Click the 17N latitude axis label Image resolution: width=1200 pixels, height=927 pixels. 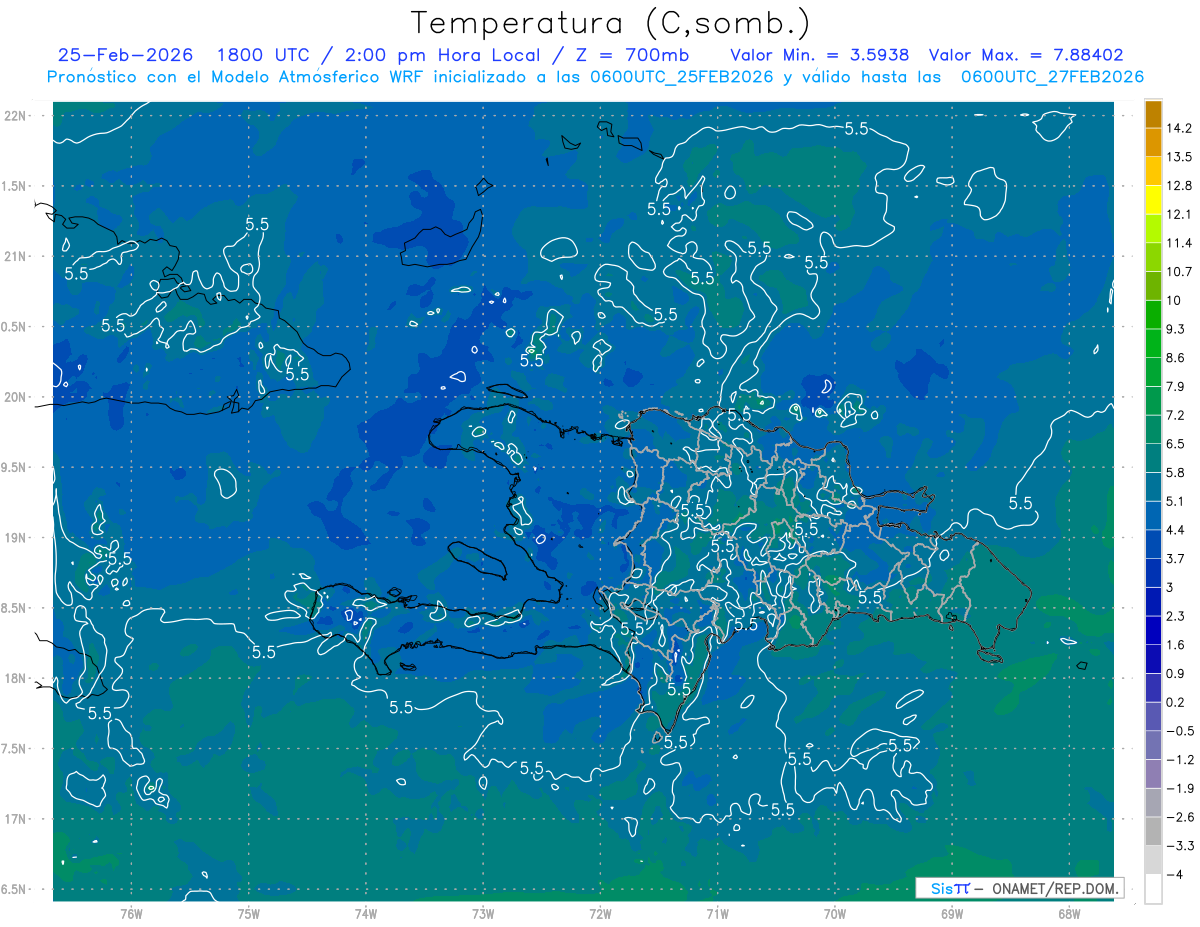17,819
